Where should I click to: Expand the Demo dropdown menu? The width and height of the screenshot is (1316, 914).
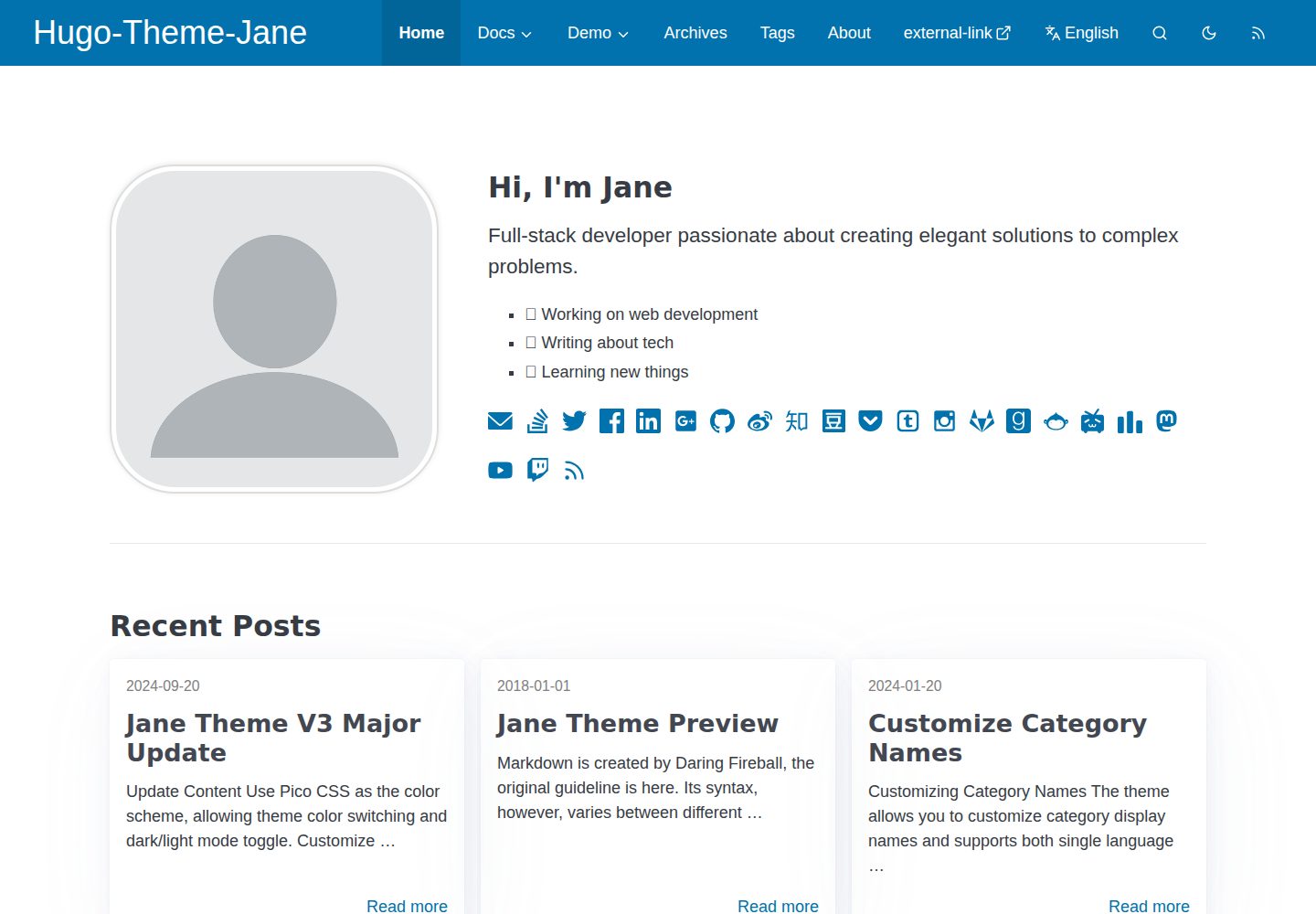click(x=599, y=33)
